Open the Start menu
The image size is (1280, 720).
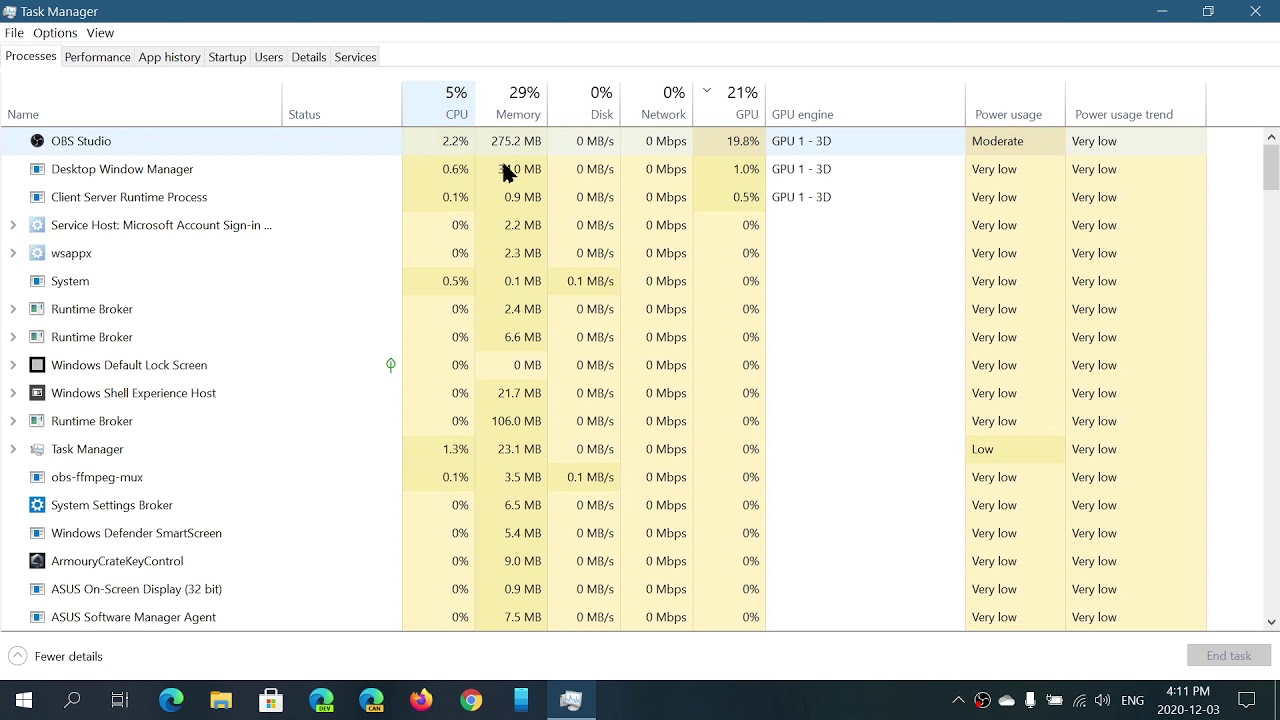[22, 700]
